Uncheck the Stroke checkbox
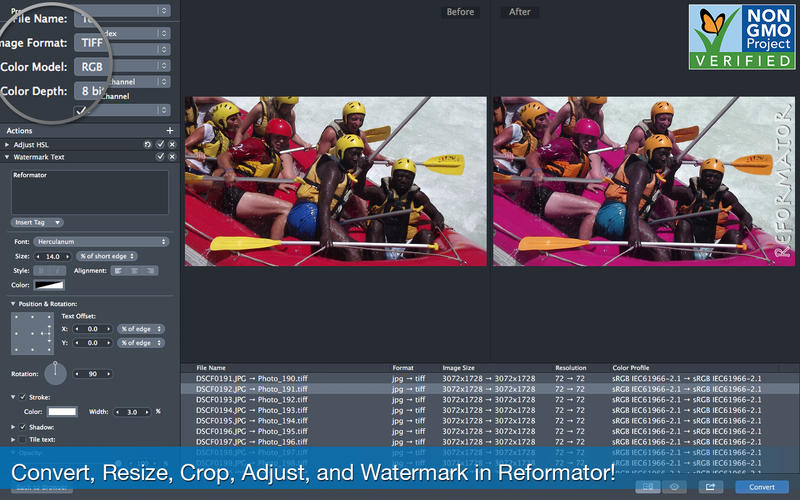 (x=23, y=397)
